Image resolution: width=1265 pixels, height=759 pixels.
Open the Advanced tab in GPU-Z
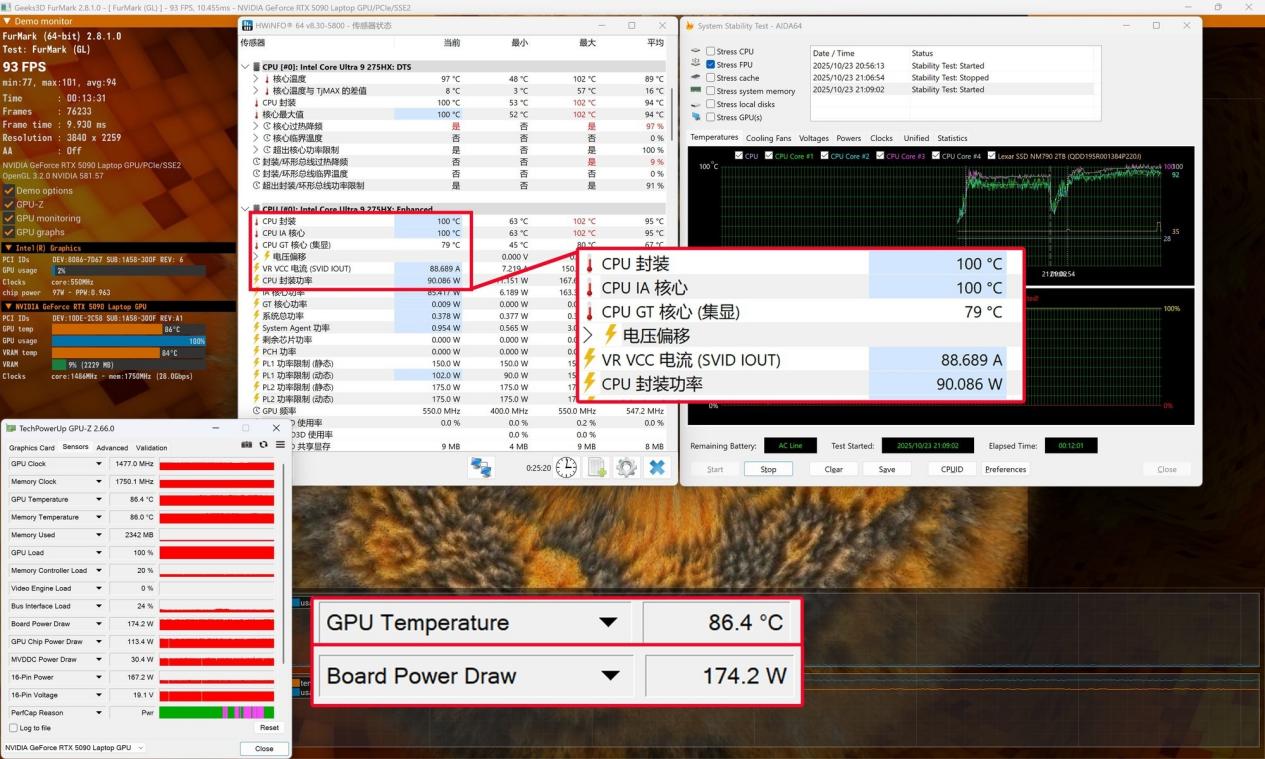(x=112, y=448)
